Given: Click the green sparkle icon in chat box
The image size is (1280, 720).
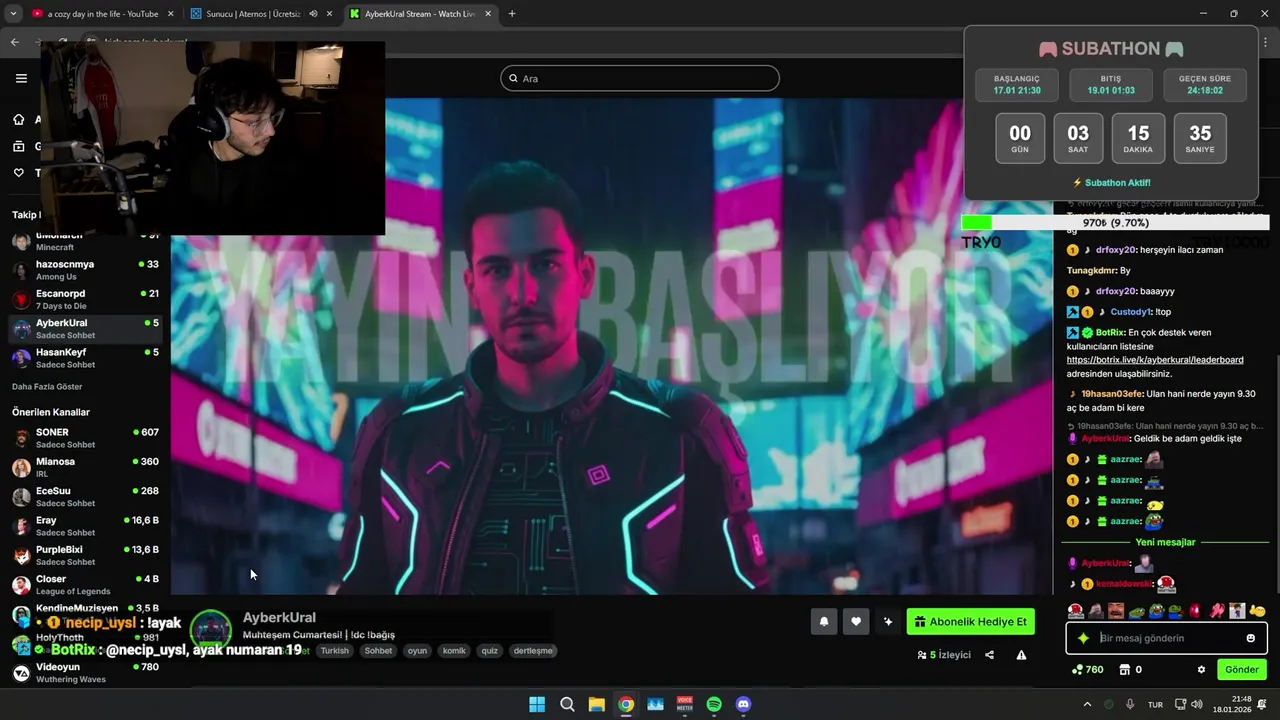Looking at the screenshot, I should point(1083,638).
